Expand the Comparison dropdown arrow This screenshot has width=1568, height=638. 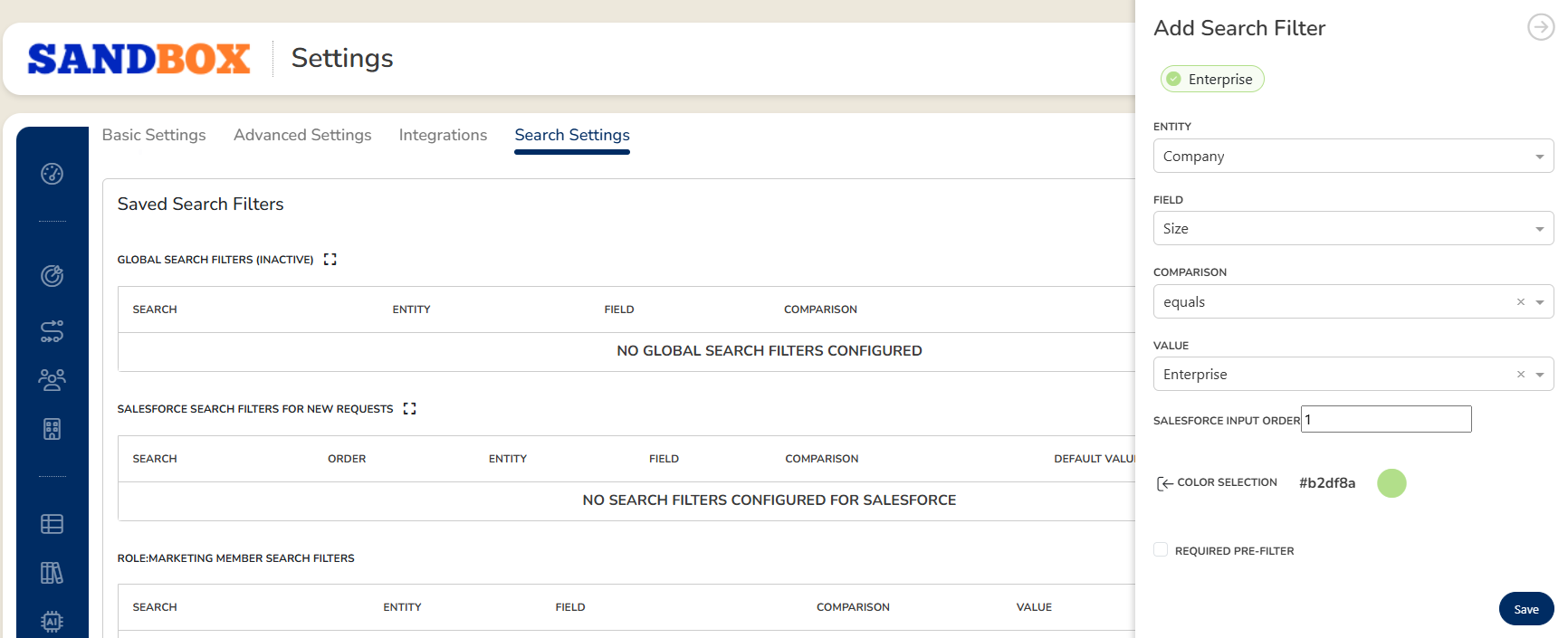click(1540, 302)
